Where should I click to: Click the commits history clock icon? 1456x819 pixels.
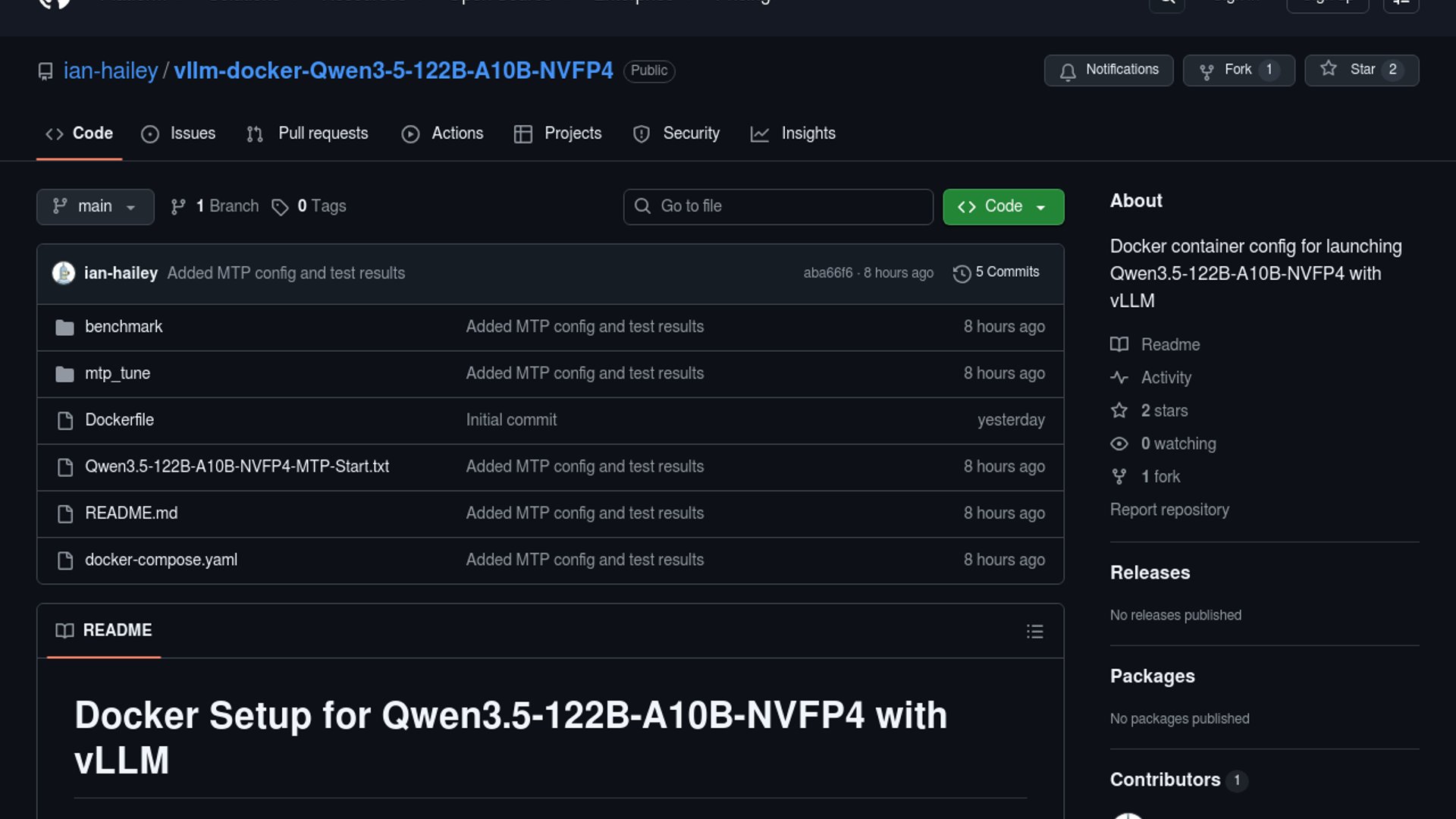click(962, 274)
